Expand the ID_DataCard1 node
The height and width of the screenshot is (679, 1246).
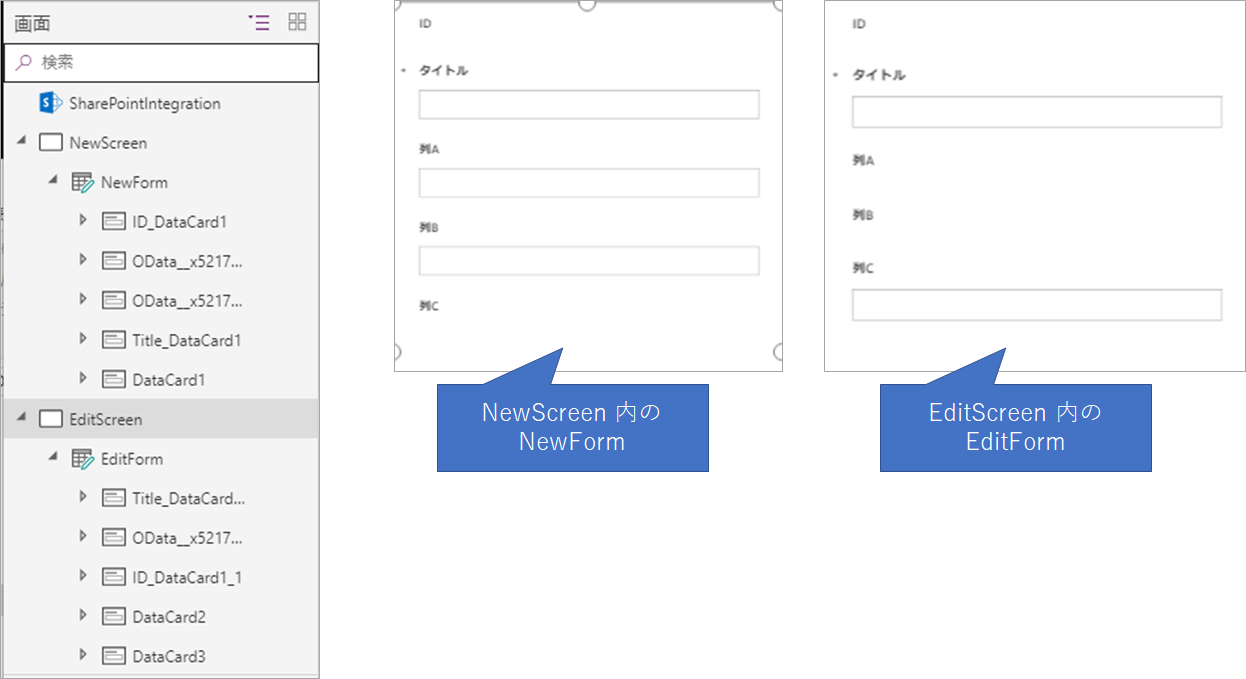click(x=83, y=221)
